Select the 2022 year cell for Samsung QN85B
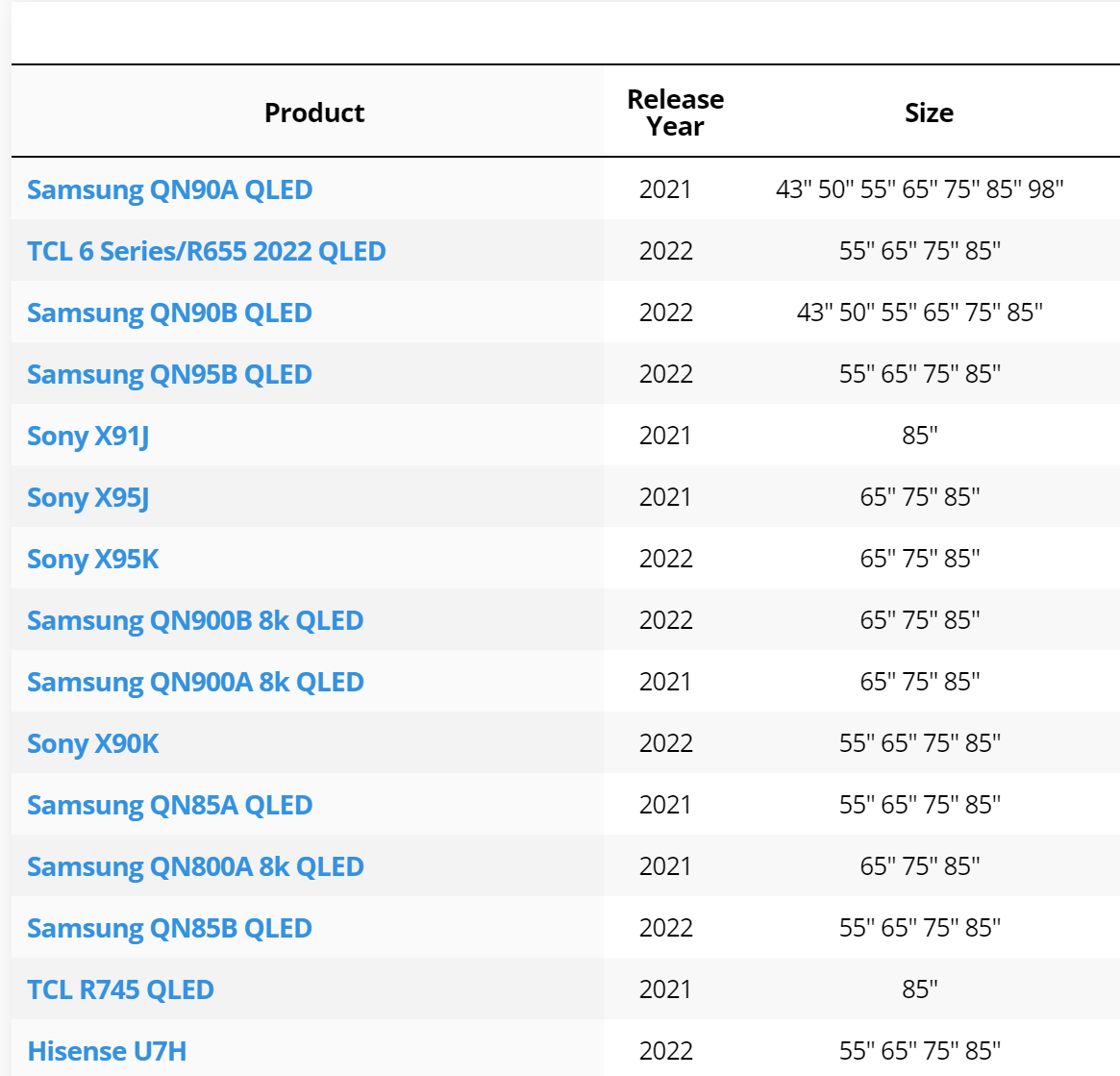Image resolution: width=1120 pixels, height=1076 pixels. [665, 927]
